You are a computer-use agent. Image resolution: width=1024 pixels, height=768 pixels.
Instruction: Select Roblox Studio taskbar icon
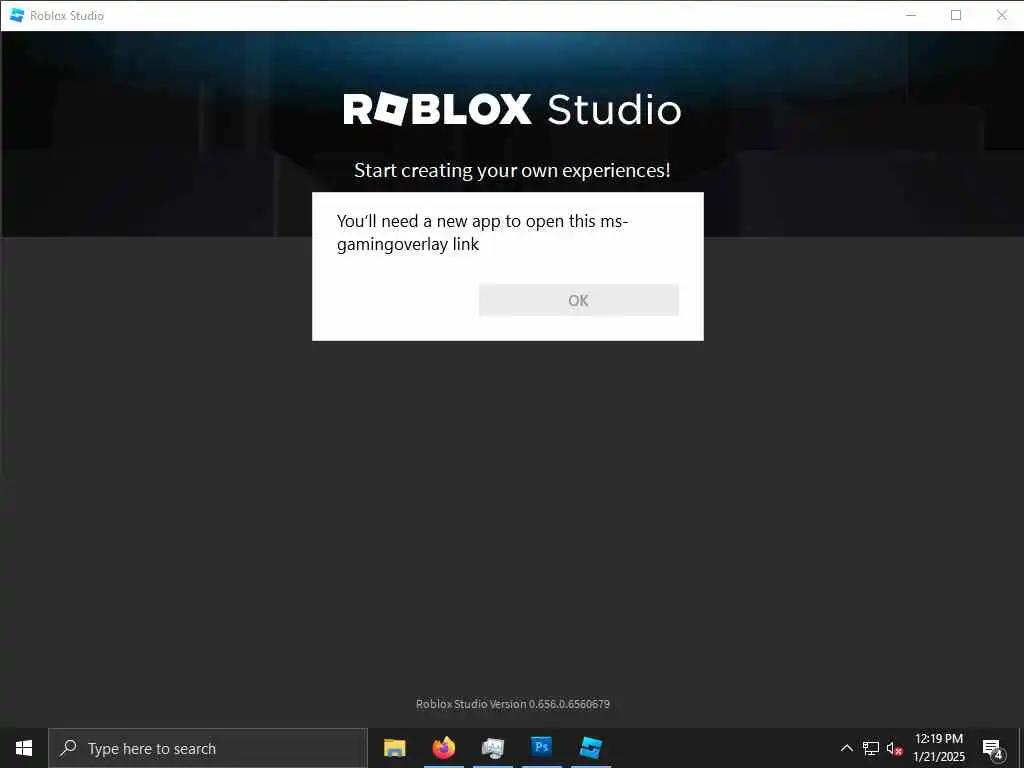pos(591,748)
